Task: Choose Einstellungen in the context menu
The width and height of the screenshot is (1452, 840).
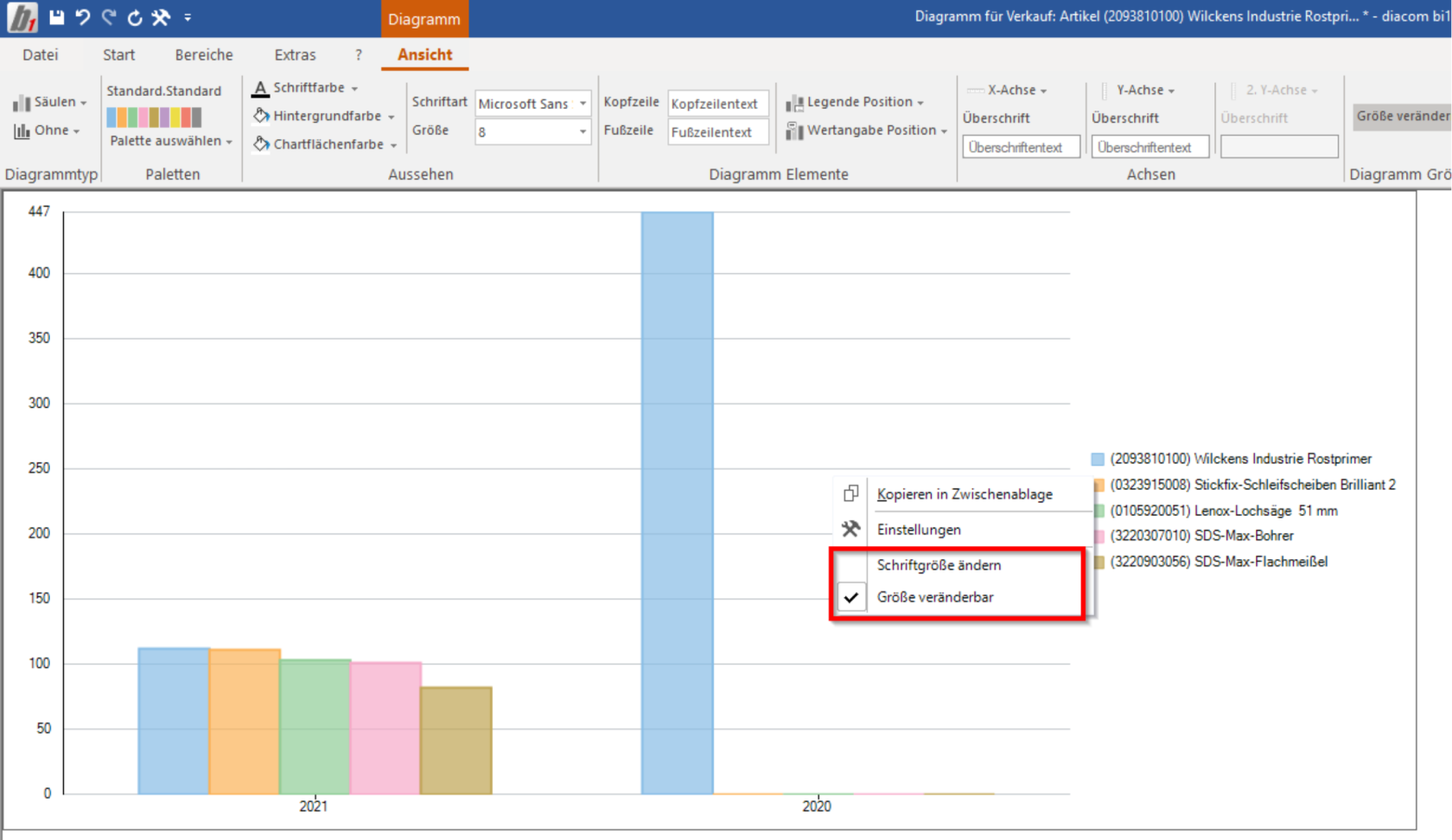Action: (964, 530)
